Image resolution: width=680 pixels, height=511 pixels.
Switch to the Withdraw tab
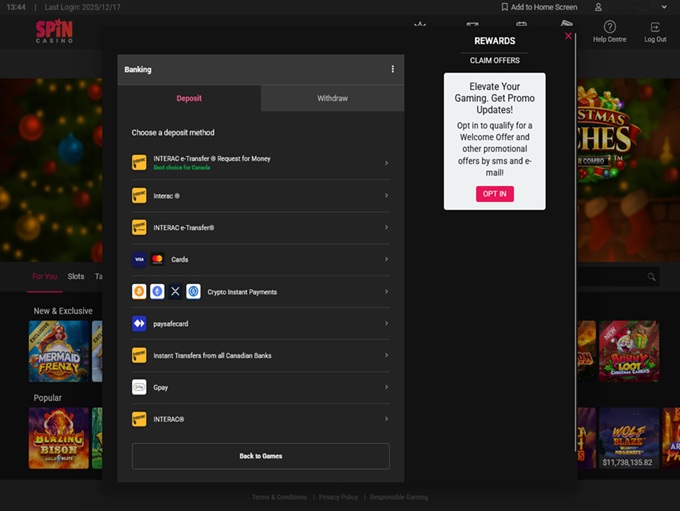tap(332, 98)
